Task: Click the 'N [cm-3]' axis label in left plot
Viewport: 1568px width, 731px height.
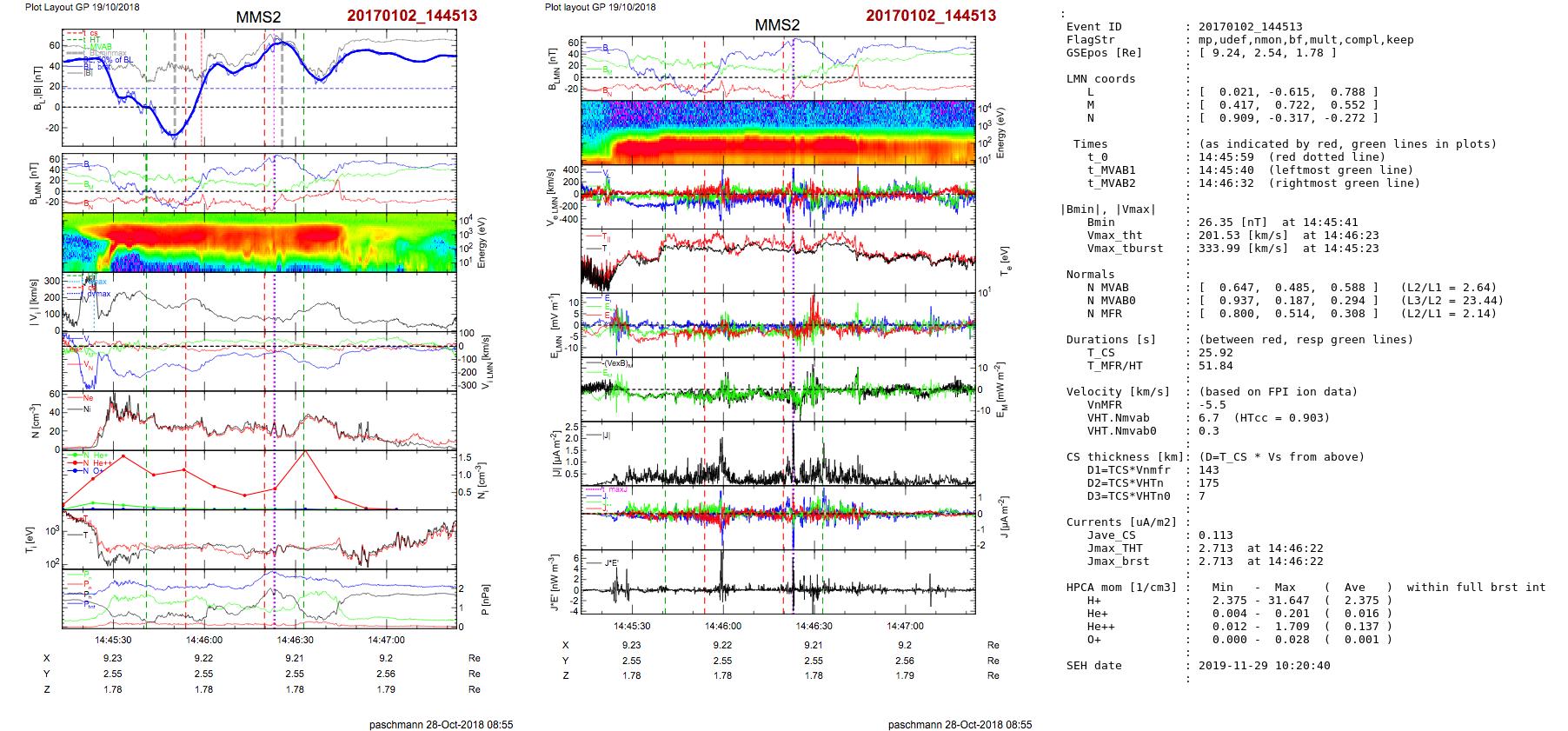Action: coord(36,421)
